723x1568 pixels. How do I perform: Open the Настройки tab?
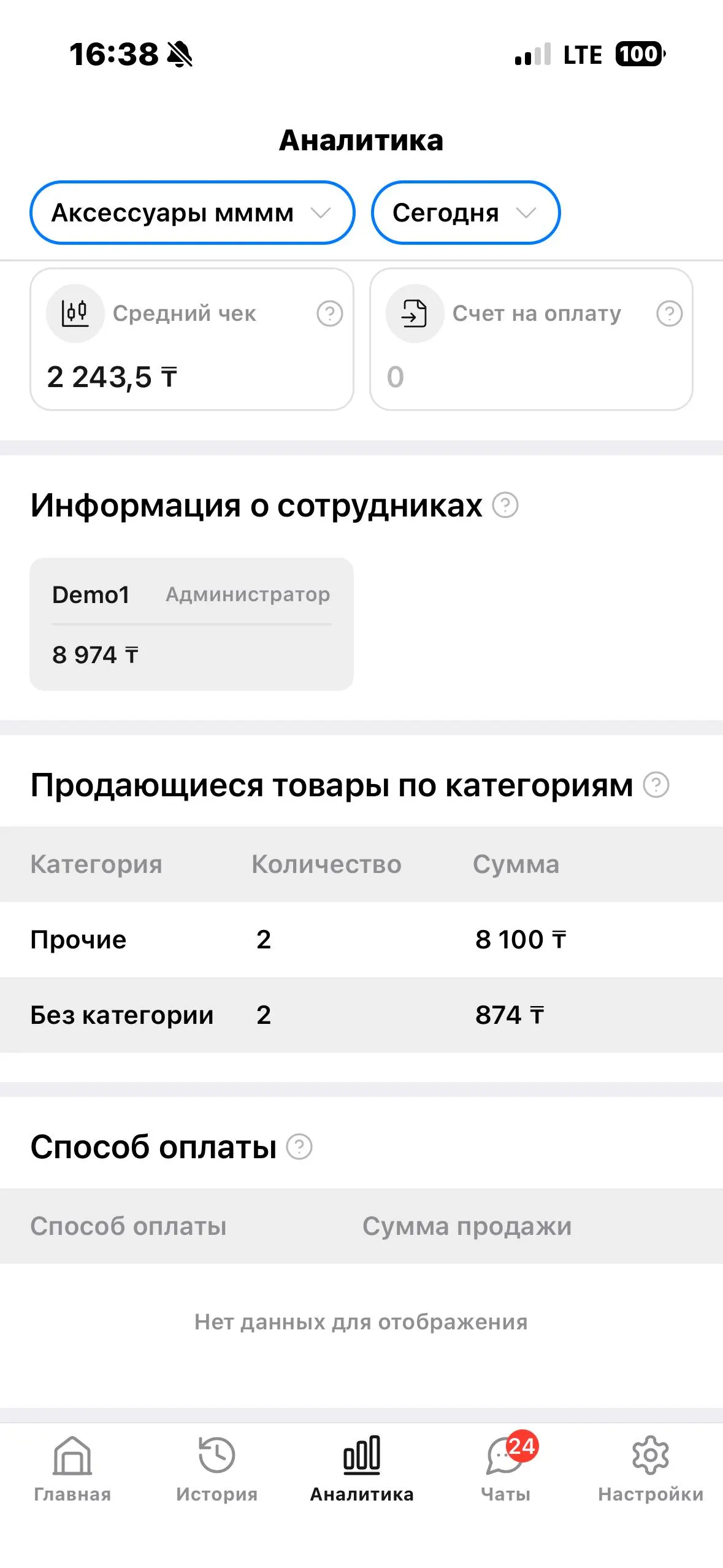tap(650, 1467)
